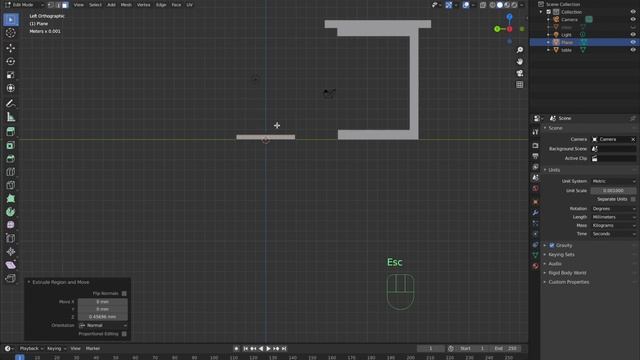This screenshot has height=360, width=640.
Task: Select the Inset Faces tool
Action: [x=11, y=145]
